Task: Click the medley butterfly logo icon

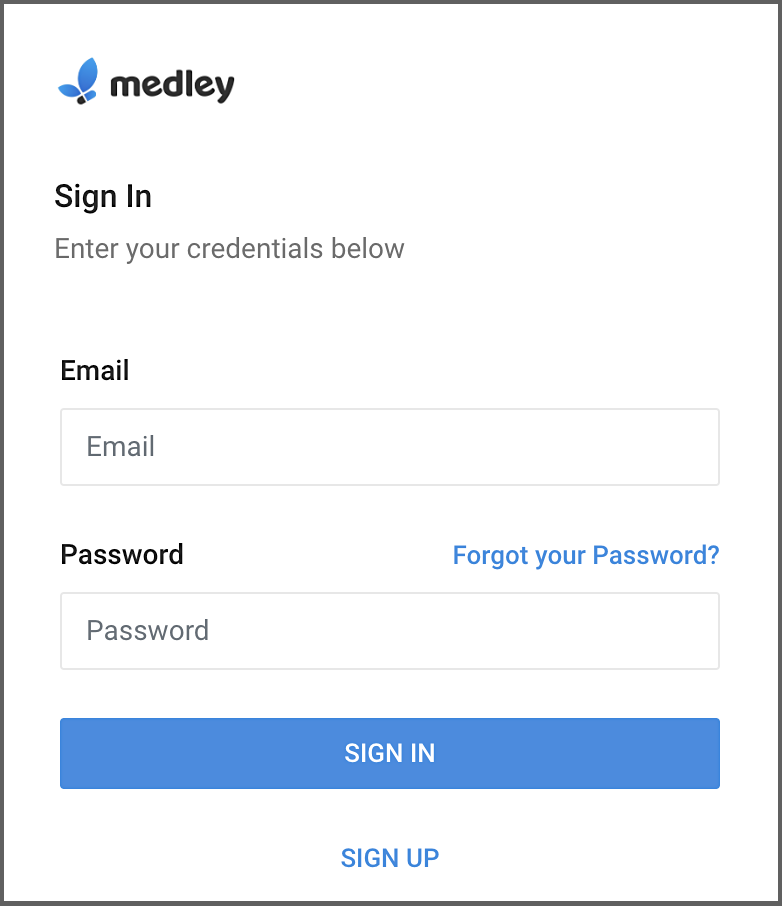Action: click(78, 81)
